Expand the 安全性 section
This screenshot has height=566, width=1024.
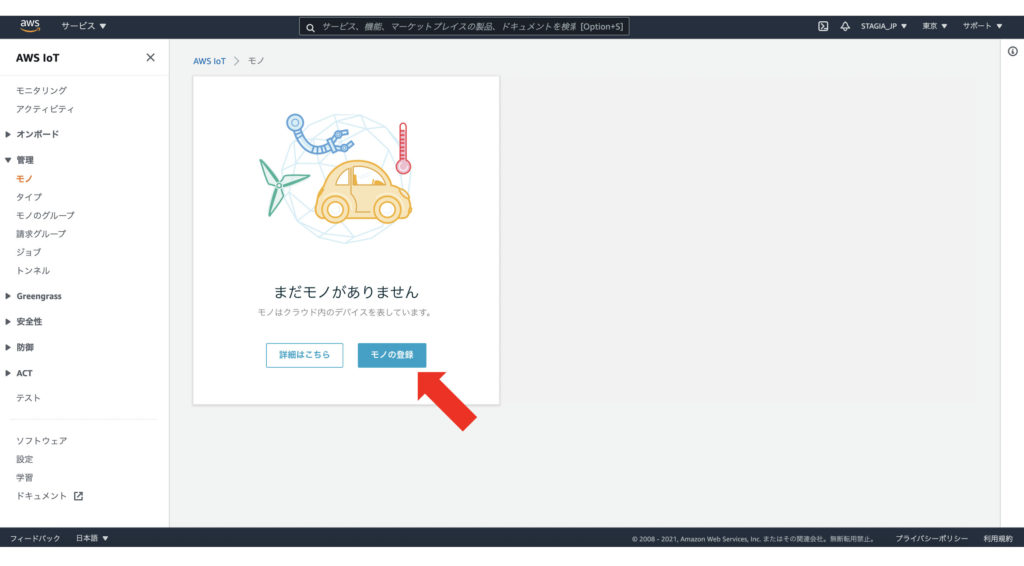(29, 322)
